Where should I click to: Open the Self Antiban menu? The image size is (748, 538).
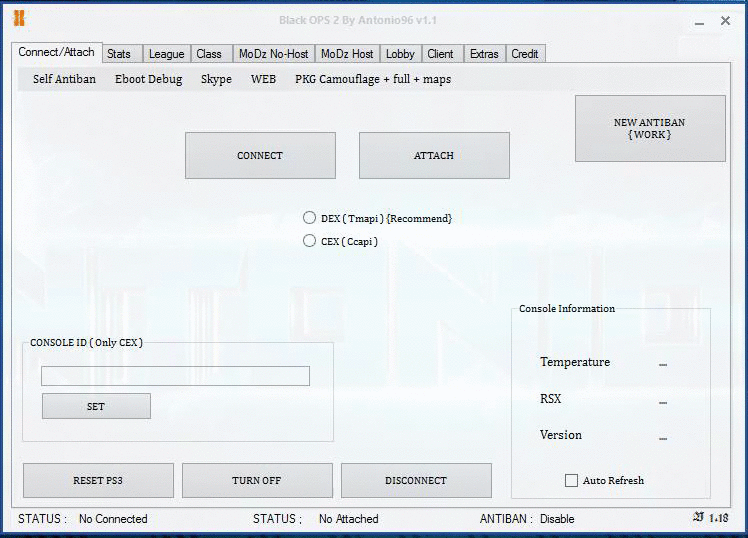pyautogui.click(x=64, y=79)
